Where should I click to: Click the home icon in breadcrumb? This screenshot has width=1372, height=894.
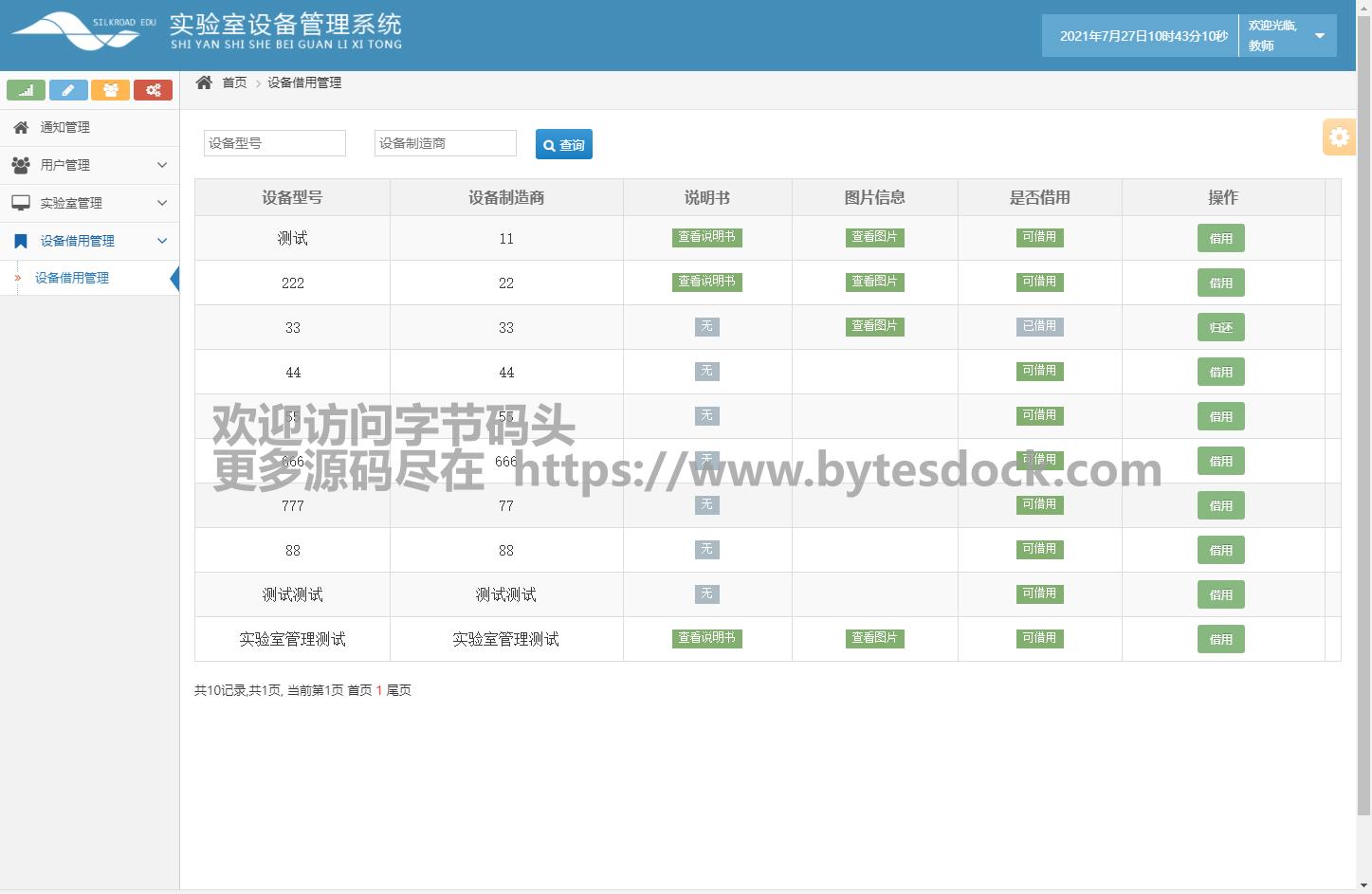(204, 82)
